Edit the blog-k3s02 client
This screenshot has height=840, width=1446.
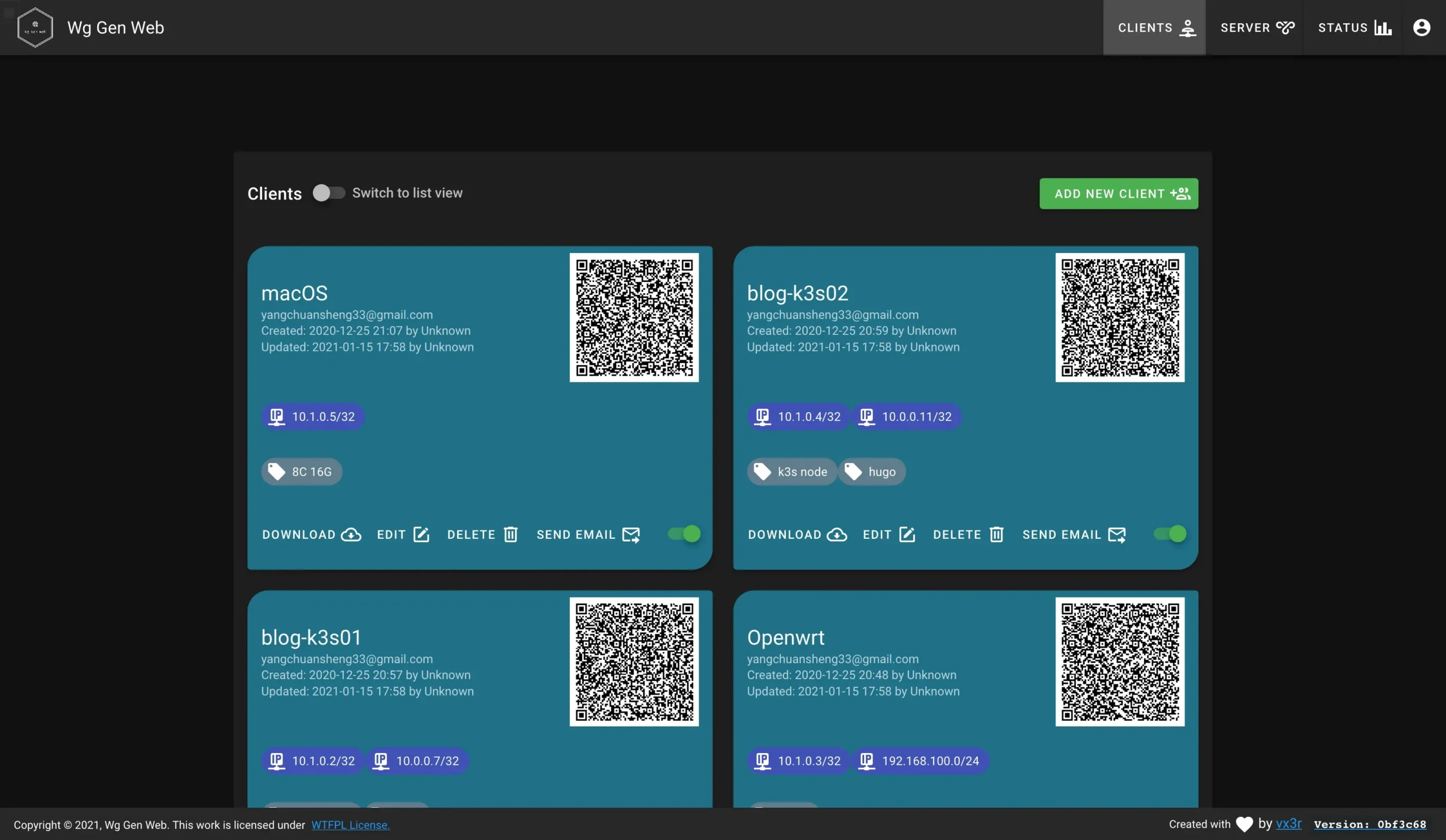(889, 534)
